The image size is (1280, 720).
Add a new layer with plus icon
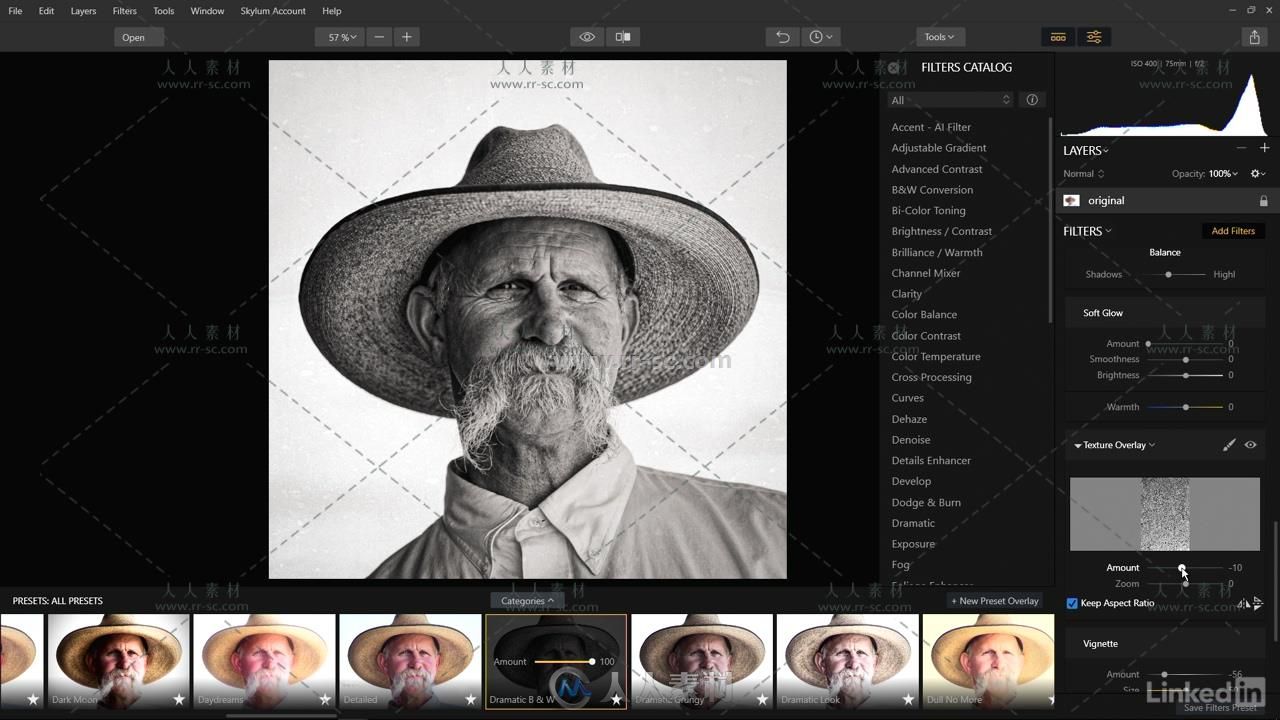[x=1264, y=148]
